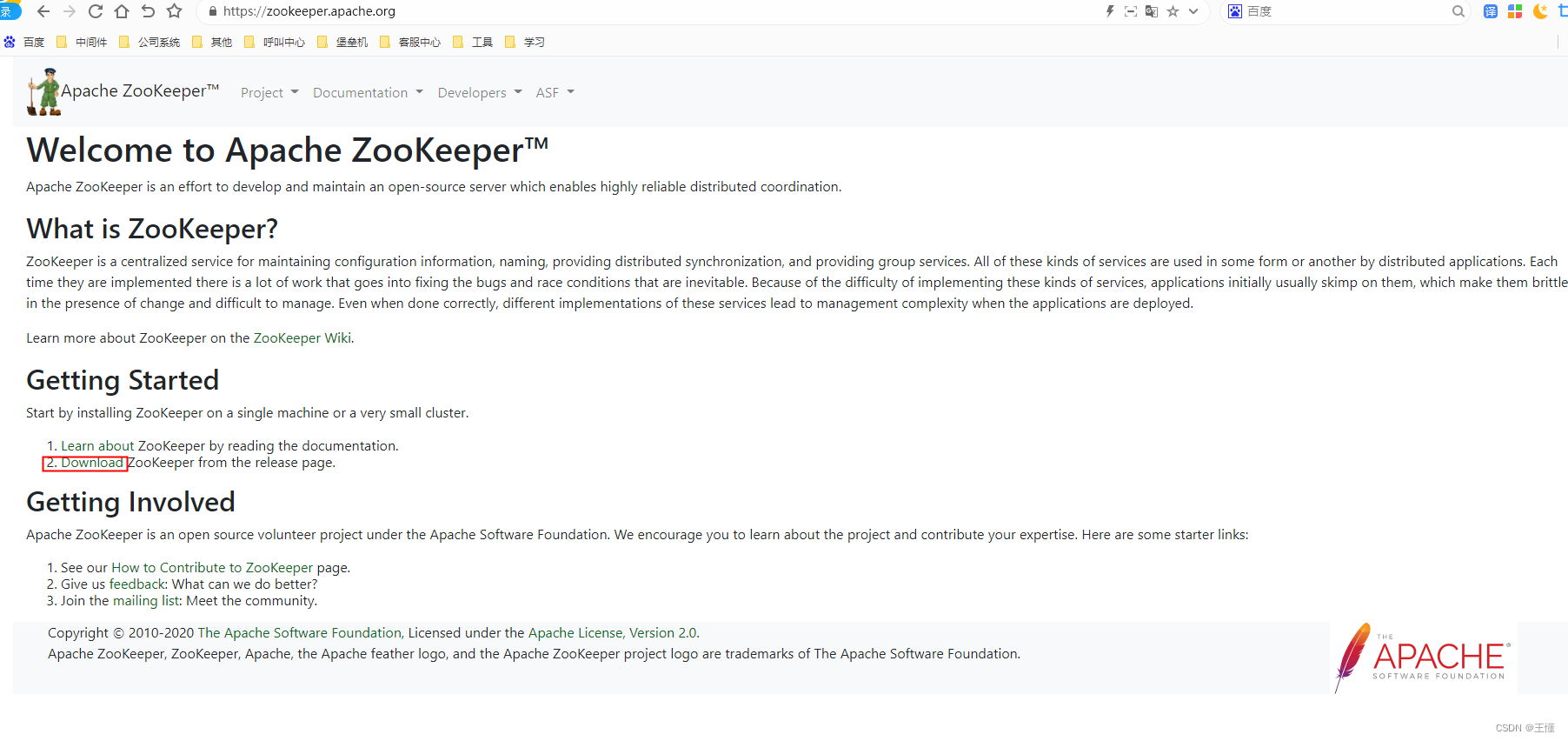The image size is (1568, 741).
Task: Click the favorite star inside address bar
Action: pyautogui.click(x=1173, y=11)
